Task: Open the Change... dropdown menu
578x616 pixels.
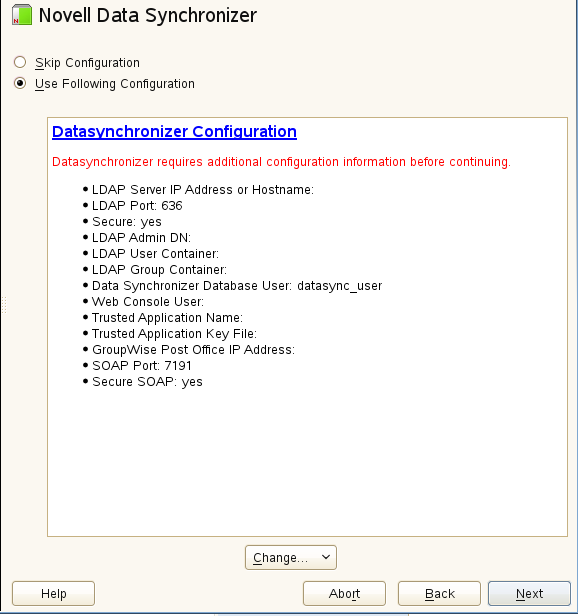Action: (291, 557)
